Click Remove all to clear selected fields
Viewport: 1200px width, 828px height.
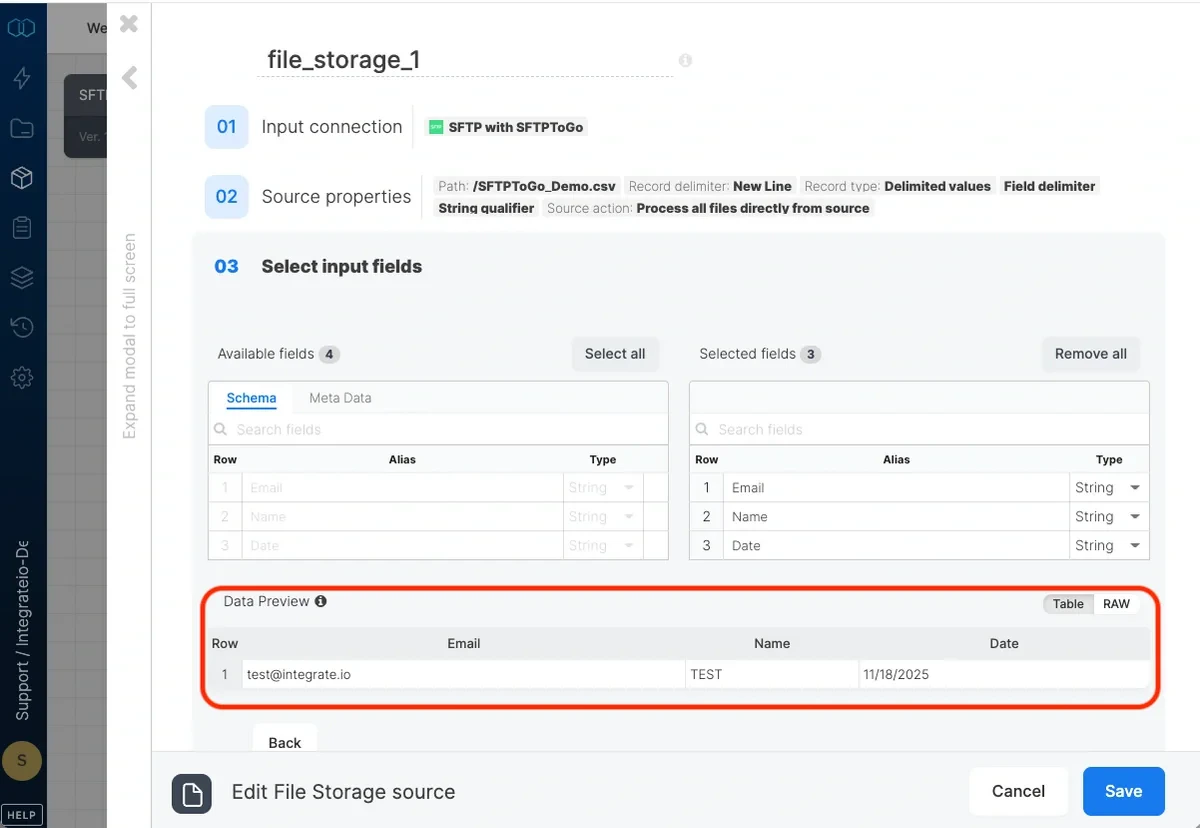tap(1090, 354)
